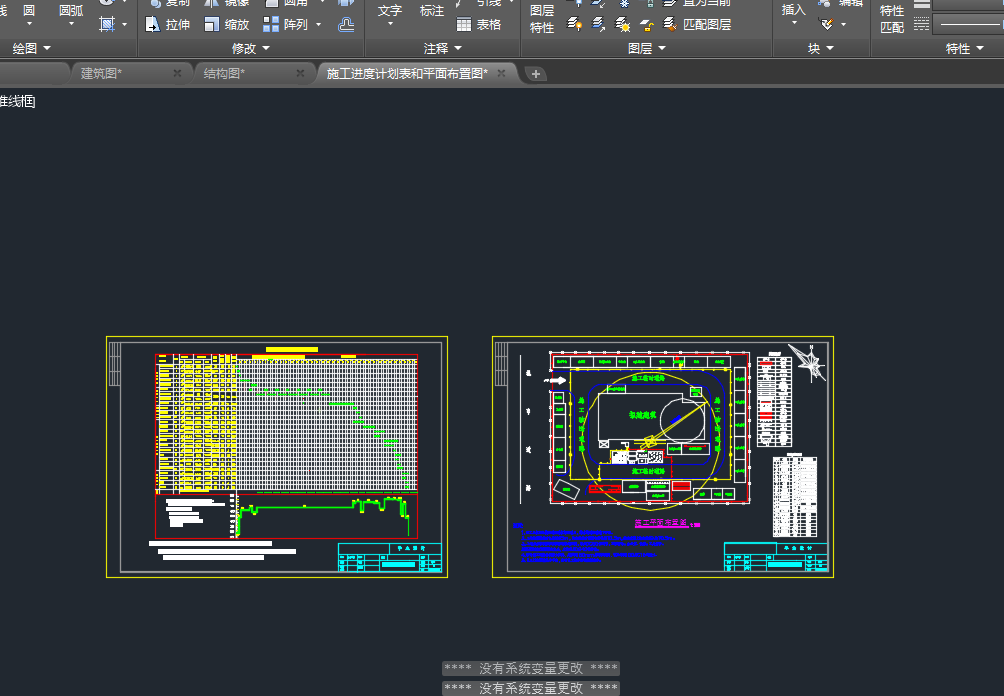Click Turn All Layers On icon
Image resolution: width=1004 pixels, height=696 pixels.
click(x=575, y=25)
